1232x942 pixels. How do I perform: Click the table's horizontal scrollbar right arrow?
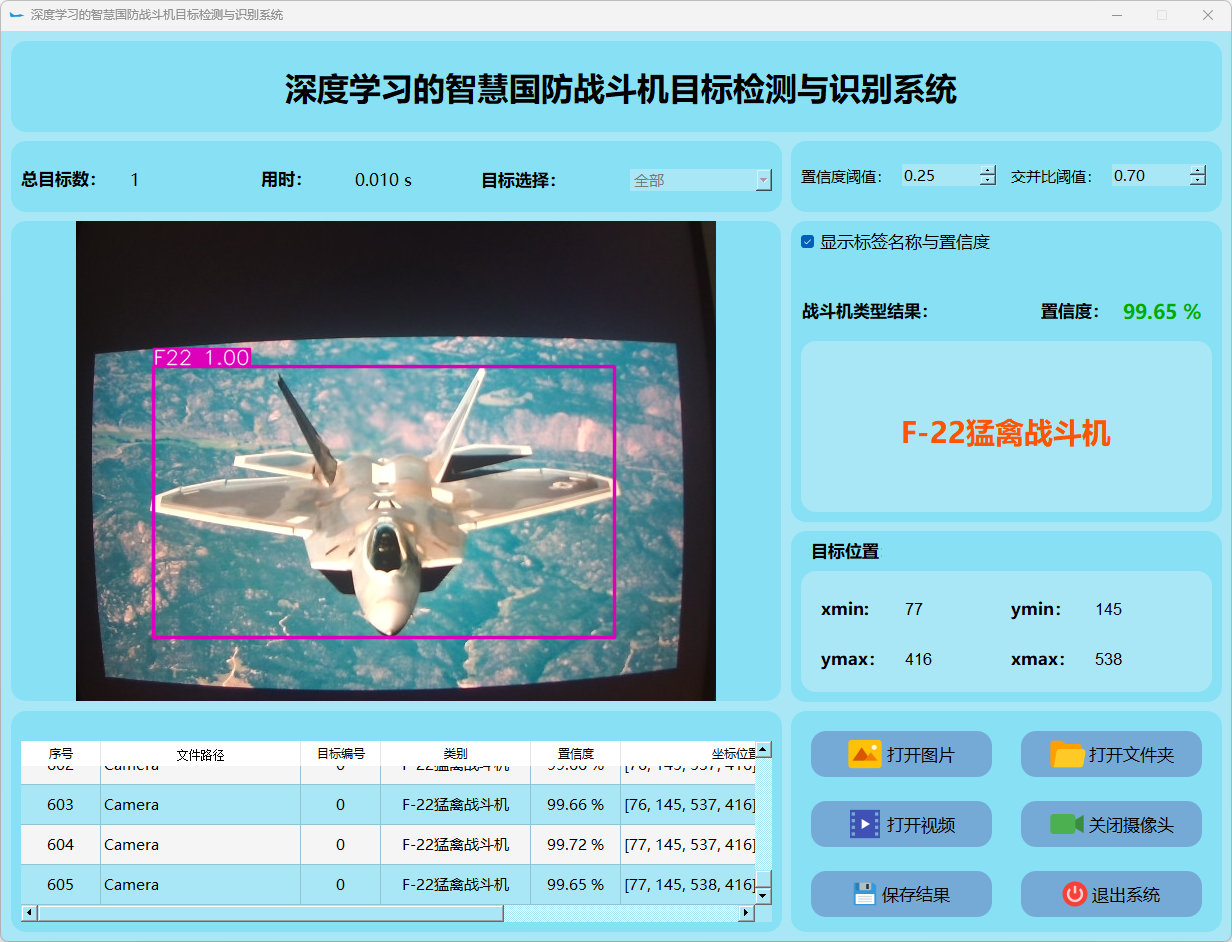pos(745,913)
